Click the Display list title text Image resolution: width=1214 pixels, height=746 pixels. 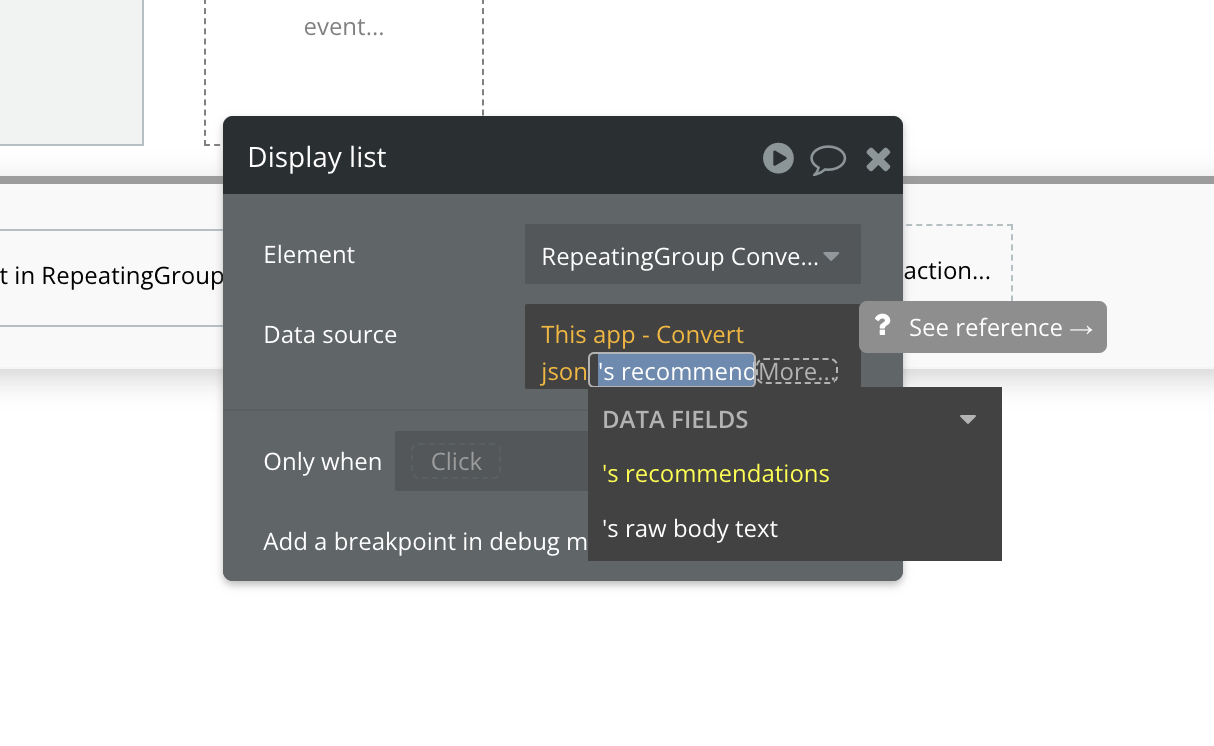click(x=317, y=158)
